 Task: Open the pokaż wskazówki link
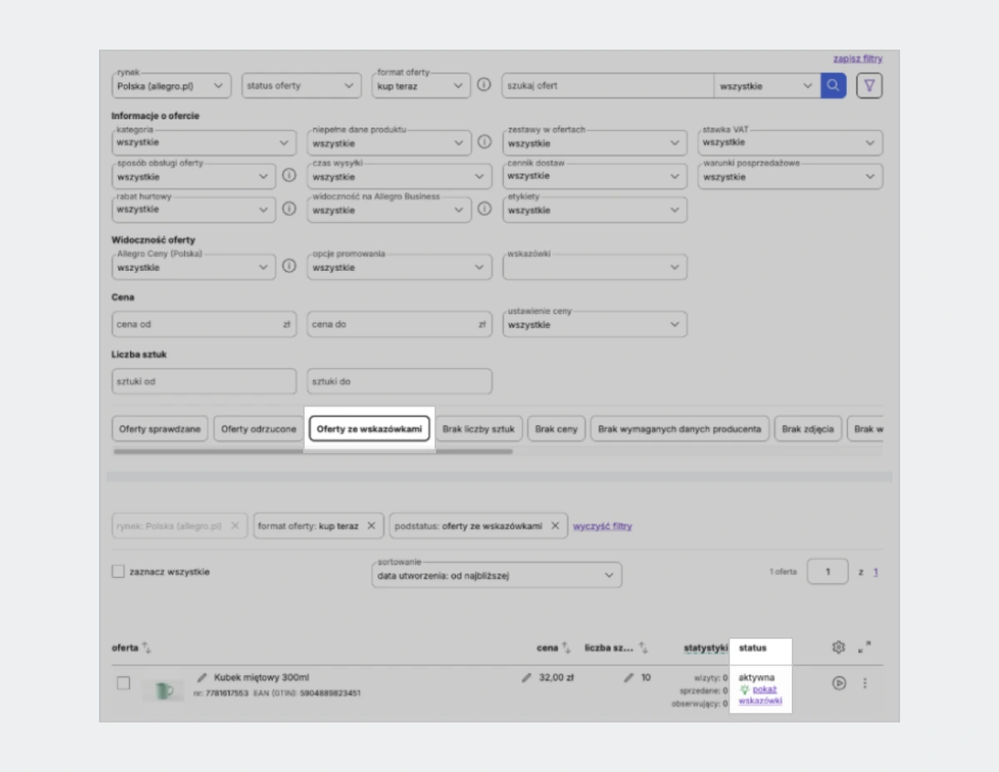tap(760, 695)
